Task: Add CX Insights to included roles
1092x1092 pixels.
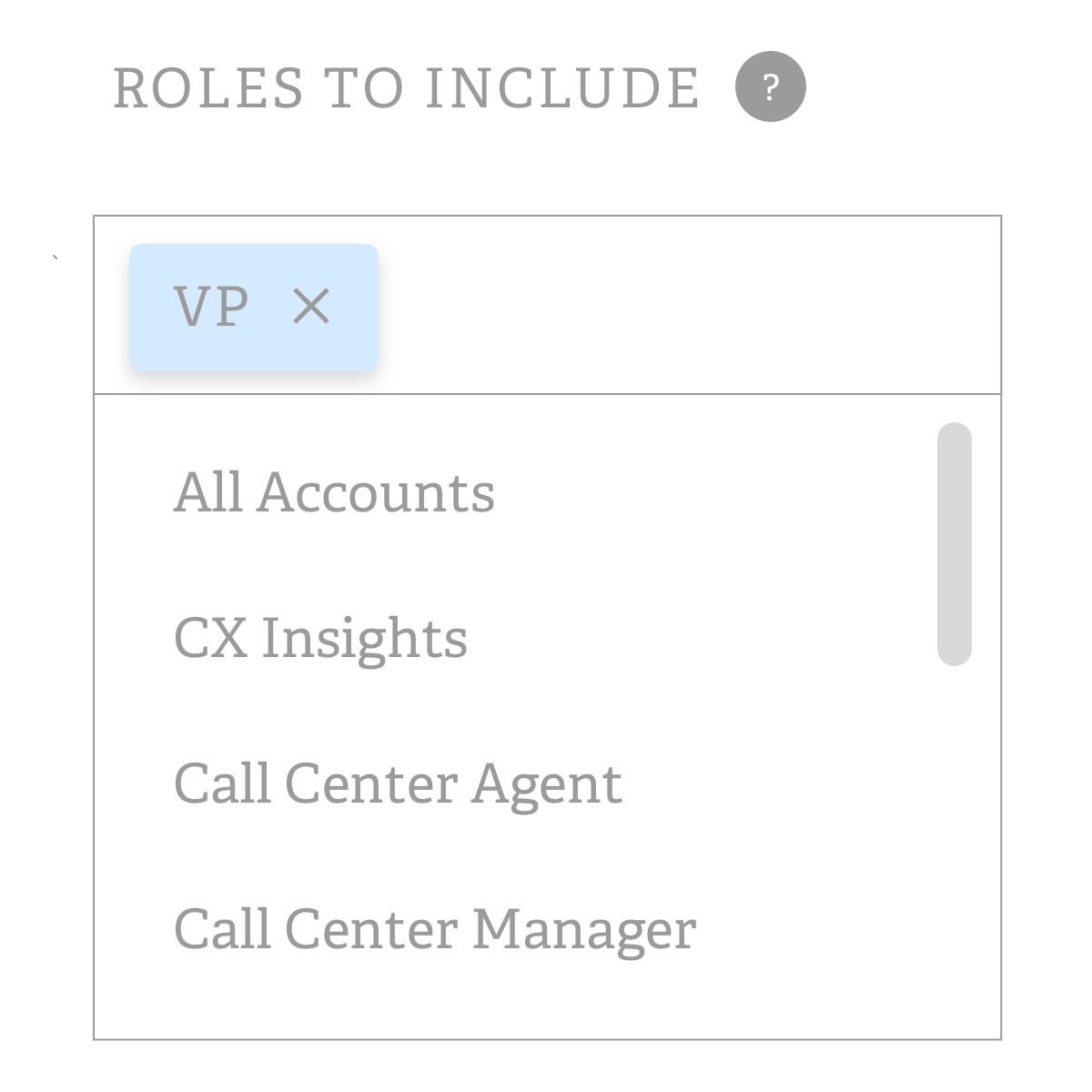Action: 320,638
